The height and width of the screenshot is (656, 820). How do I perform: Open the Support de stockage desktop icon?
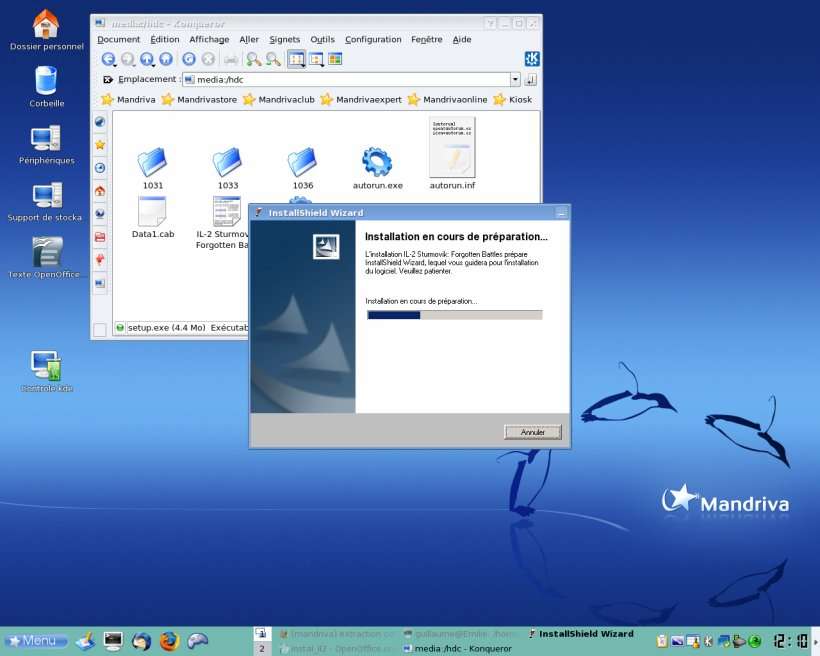point(45,202)
